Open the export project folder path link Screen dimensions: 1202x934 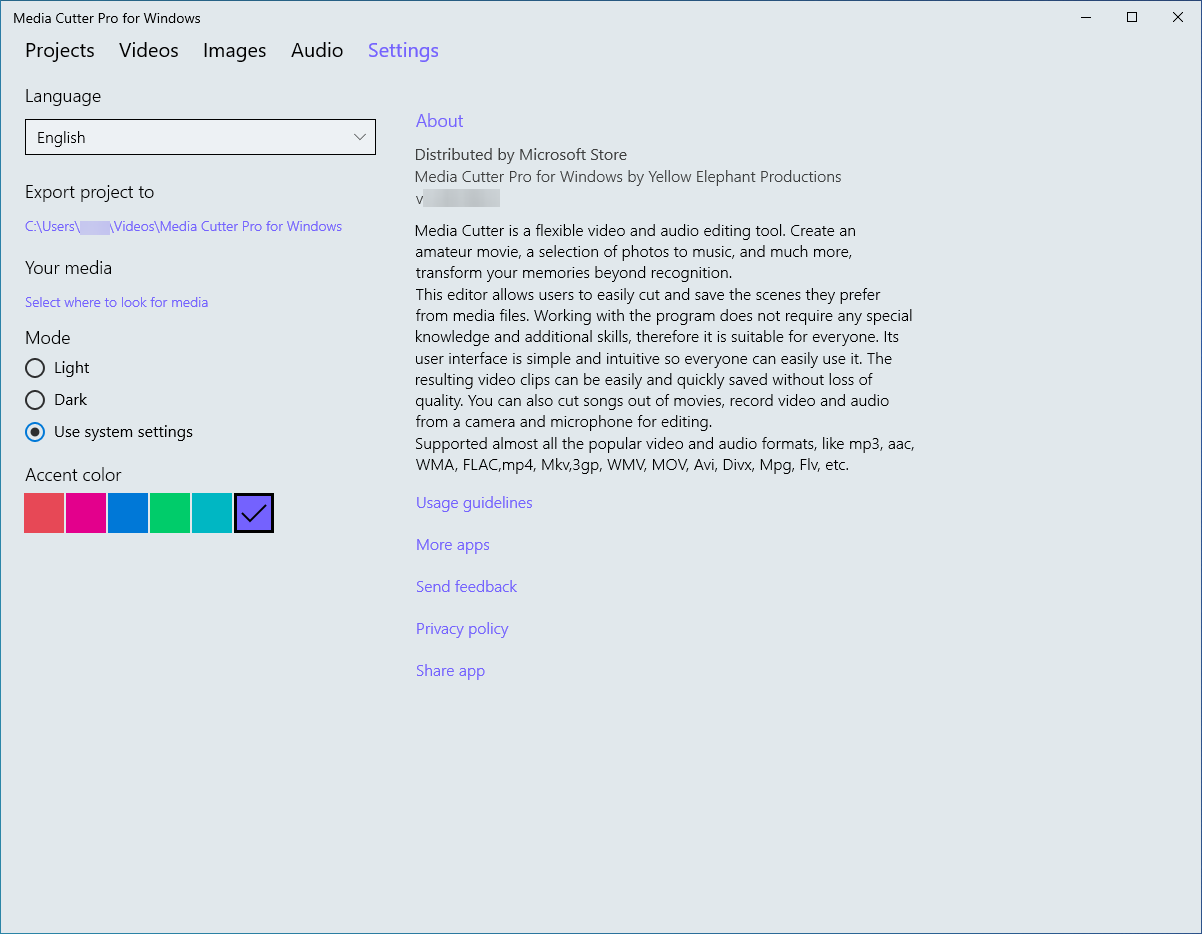coord(184,226)
